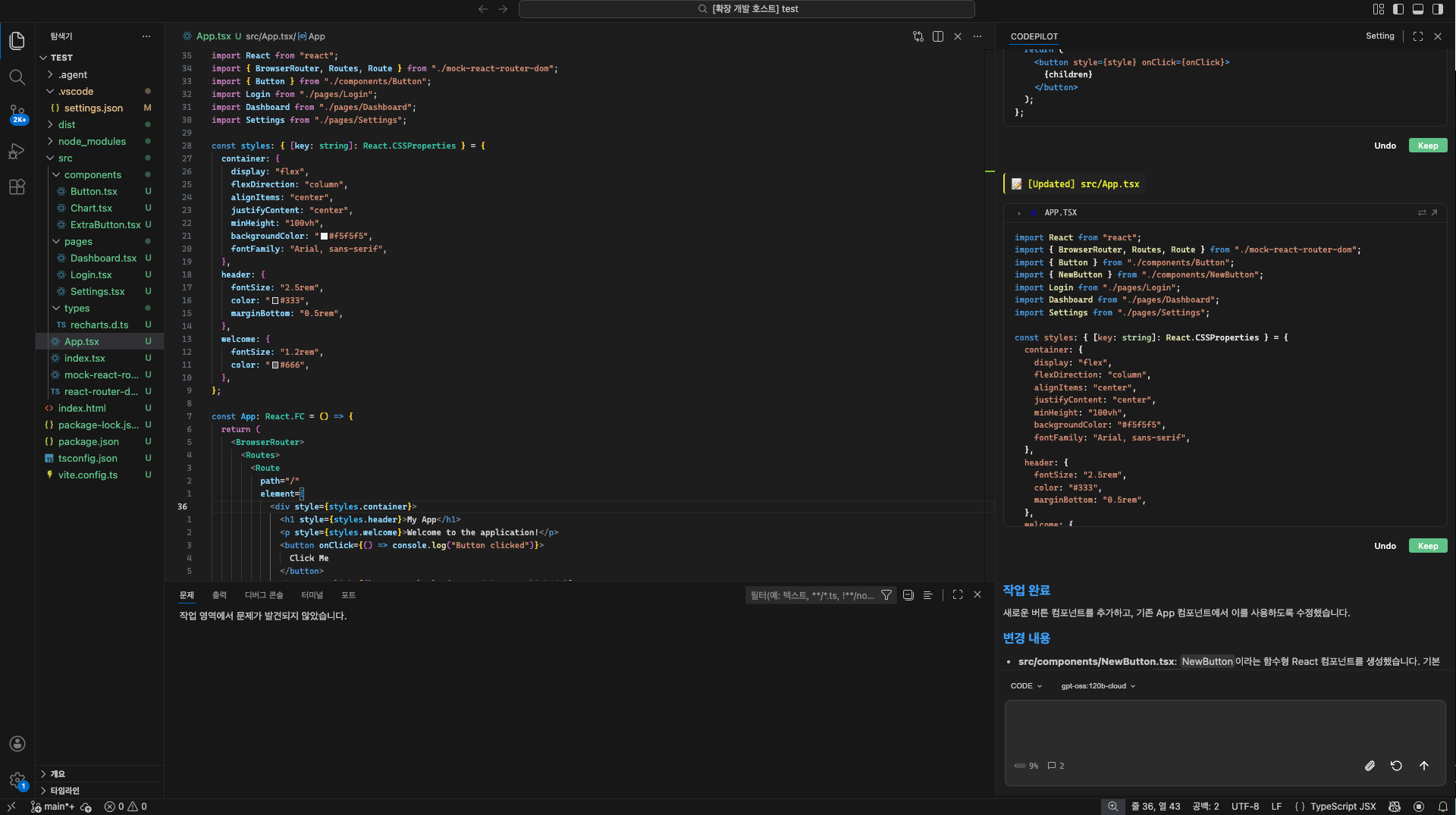Send the message with the up arrow
Image resolution: width=1456 pixels, height=815 pixels.
(1424, 766)
